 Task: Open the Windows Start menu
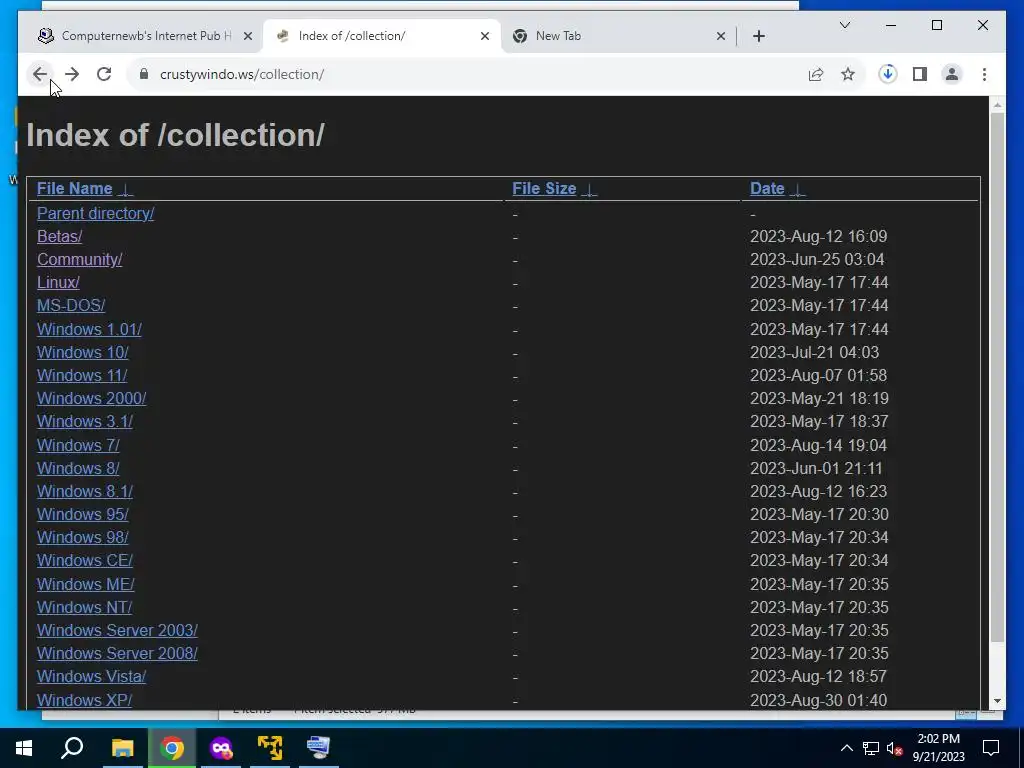point(24,748)
